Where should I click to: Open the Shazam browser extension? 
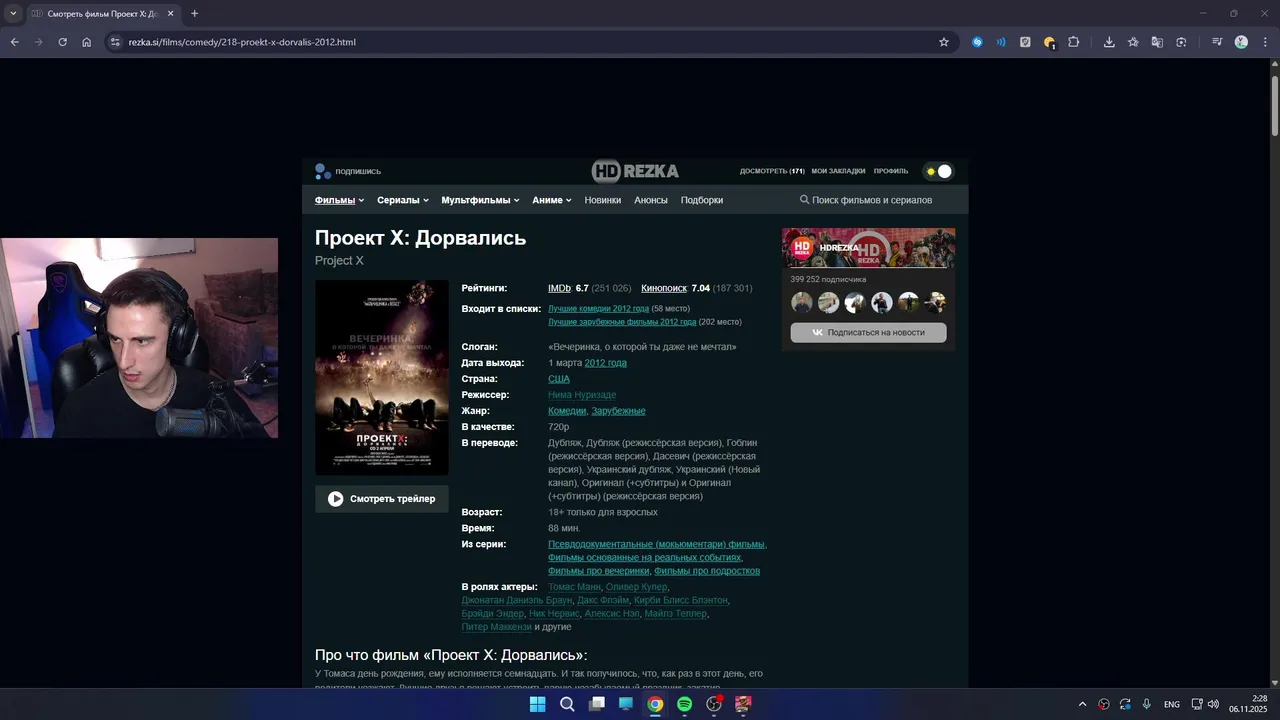click(x=977, y=42)
